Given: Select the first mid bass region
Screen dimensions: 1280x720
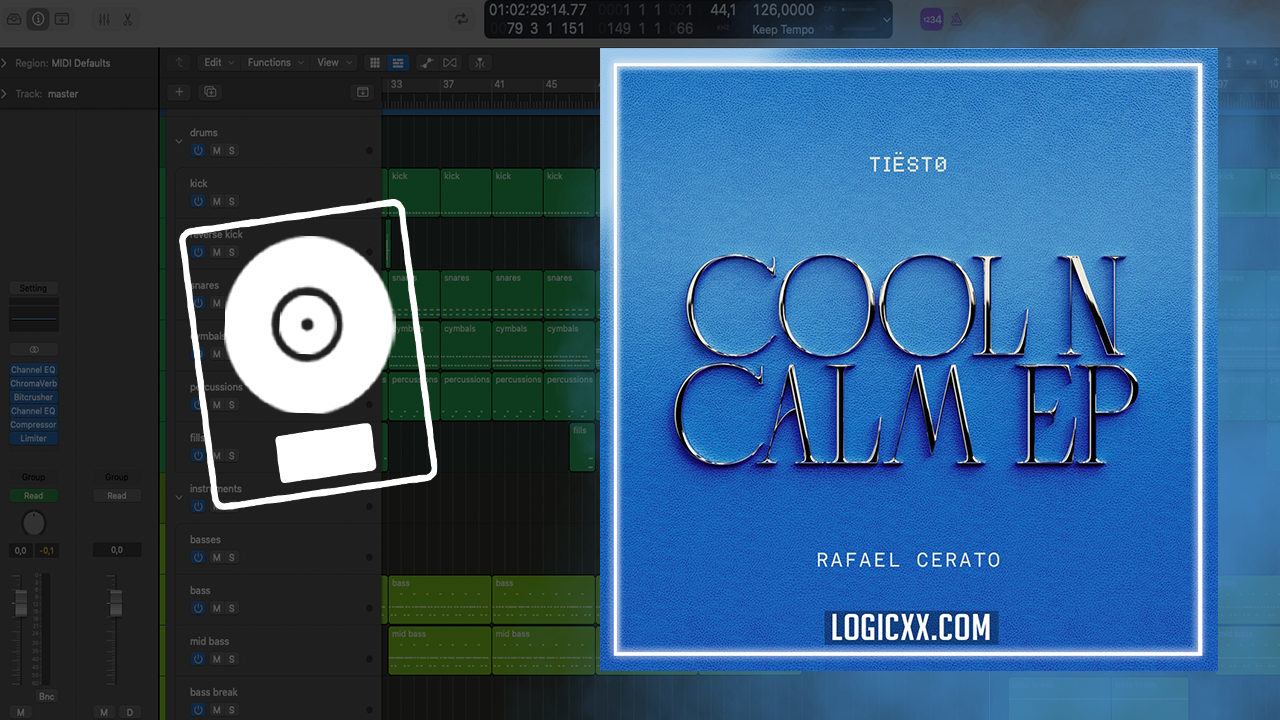Looking at the screenshot, I should tap(440, 650).
